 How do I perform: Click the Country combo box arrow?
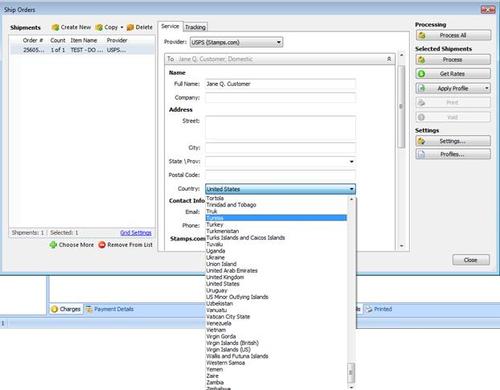click(x=351, y=189)
